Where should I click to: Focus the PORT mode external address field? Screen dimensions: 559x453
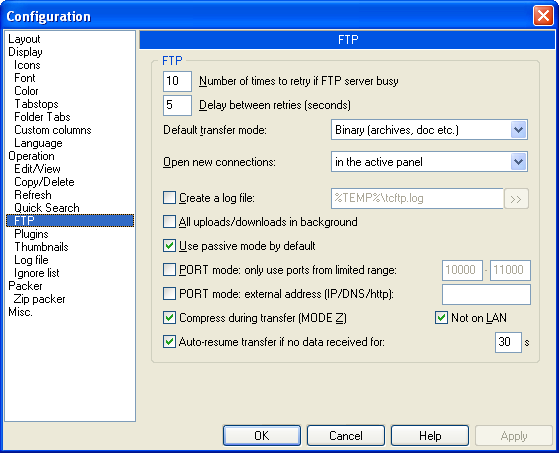[486, 294]
